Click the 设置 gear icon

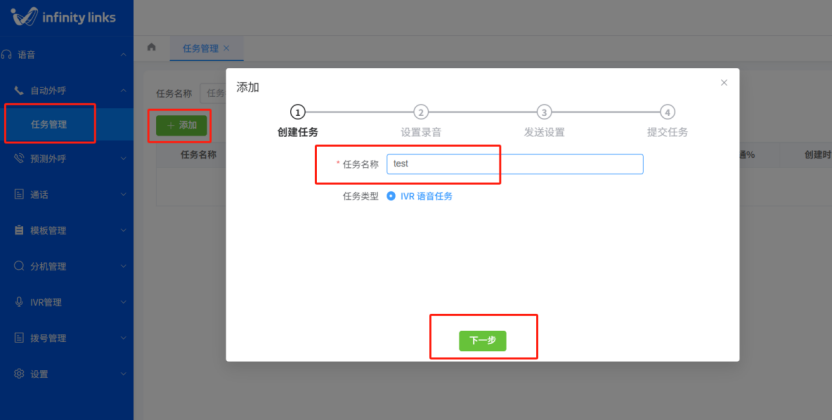click(19, 374)
